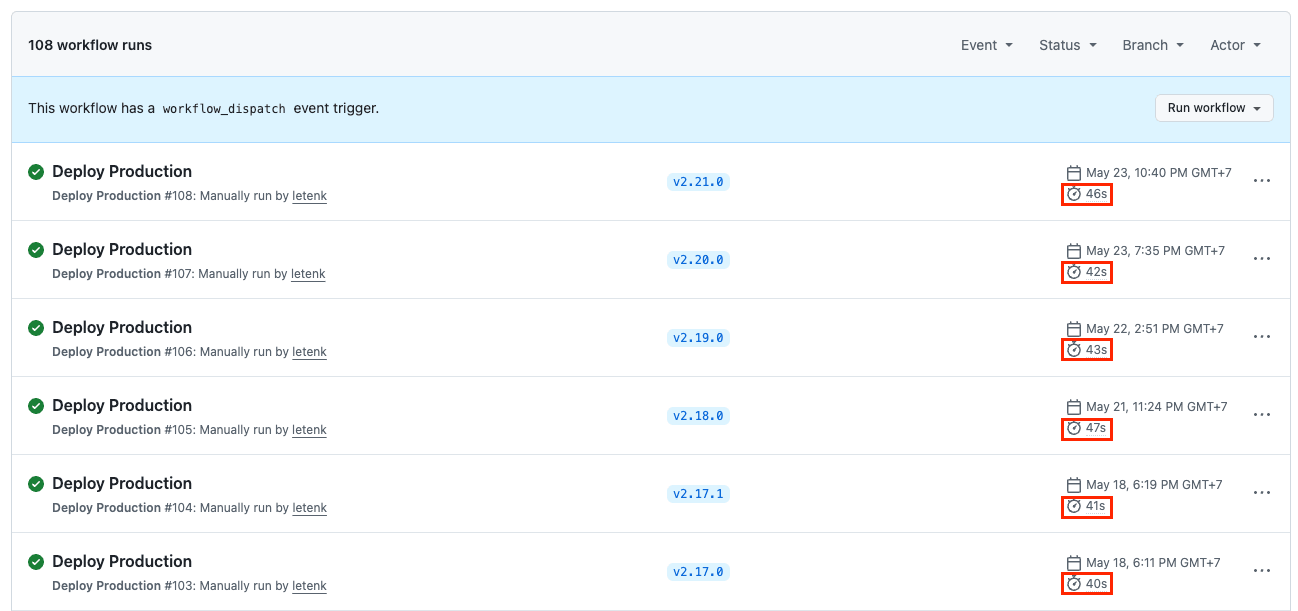The height and width of the screenshot is (611, 1298).
Task: Click the green success check for run #108
Action: tap(36, 172)
